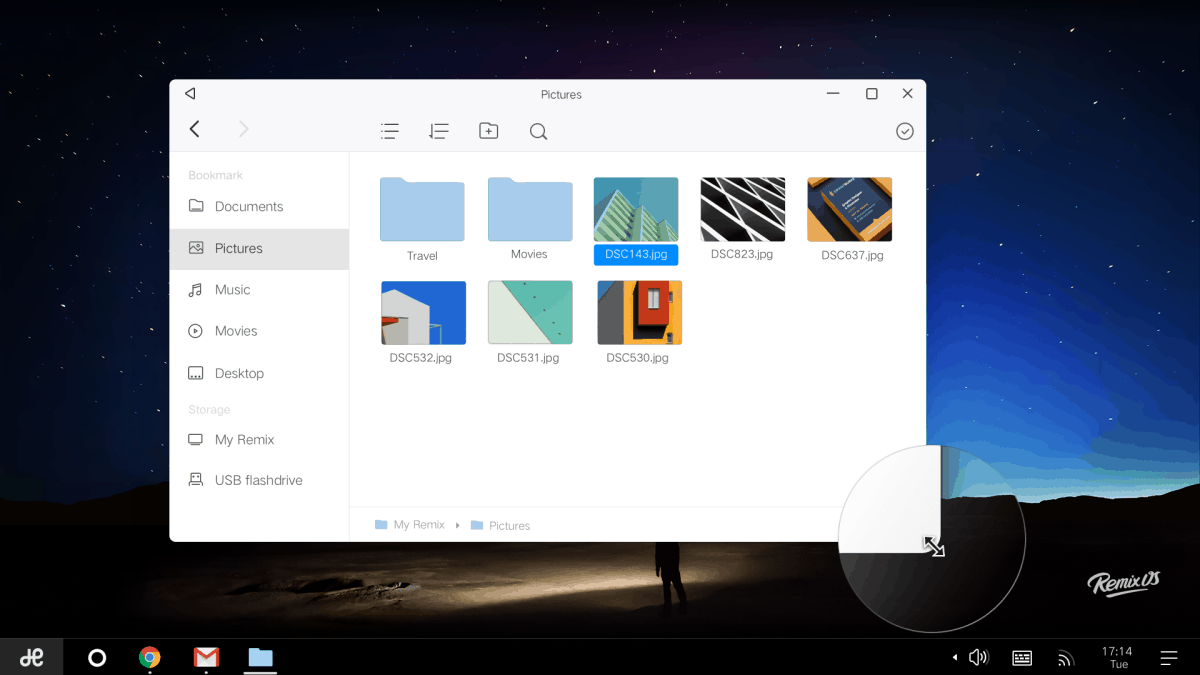Open the Travel folder
Screen dimensions: 1200x675
[422, 210]
